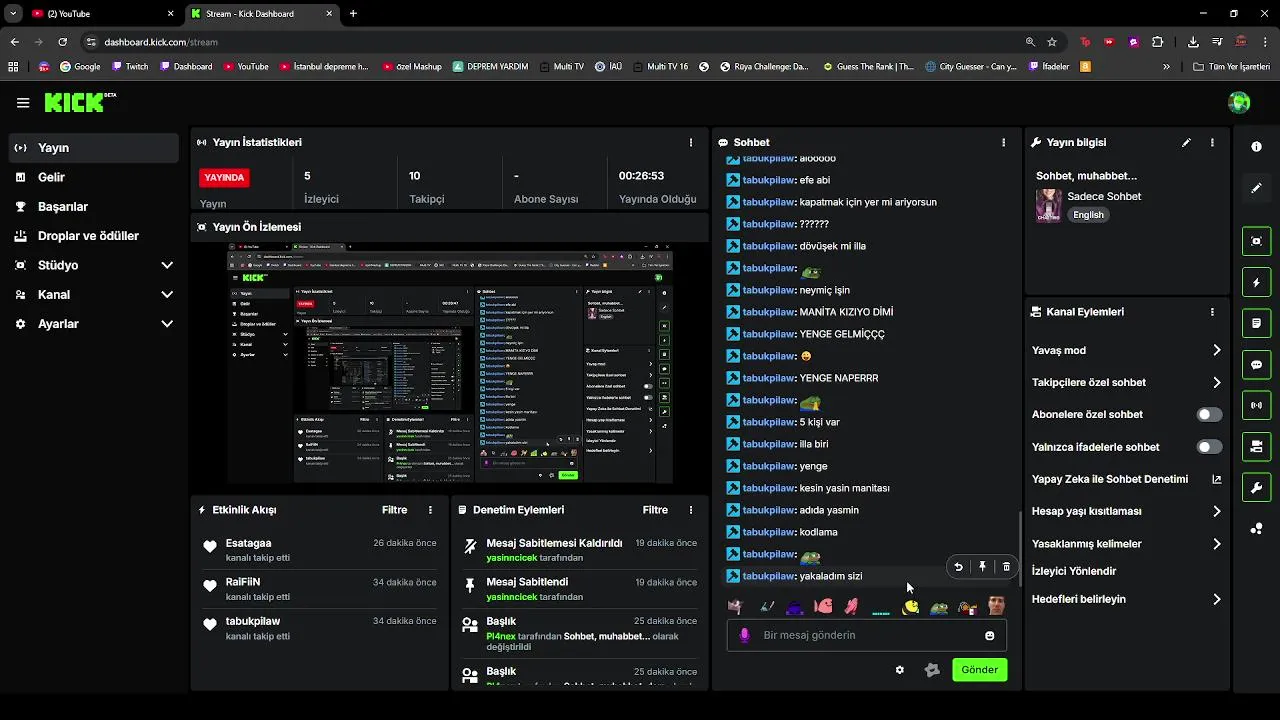This screenshot has height=720, width=1280.
Task: Open Yavaş mod options arrow
Action: pyautogui.click(x=1216, y=351)
